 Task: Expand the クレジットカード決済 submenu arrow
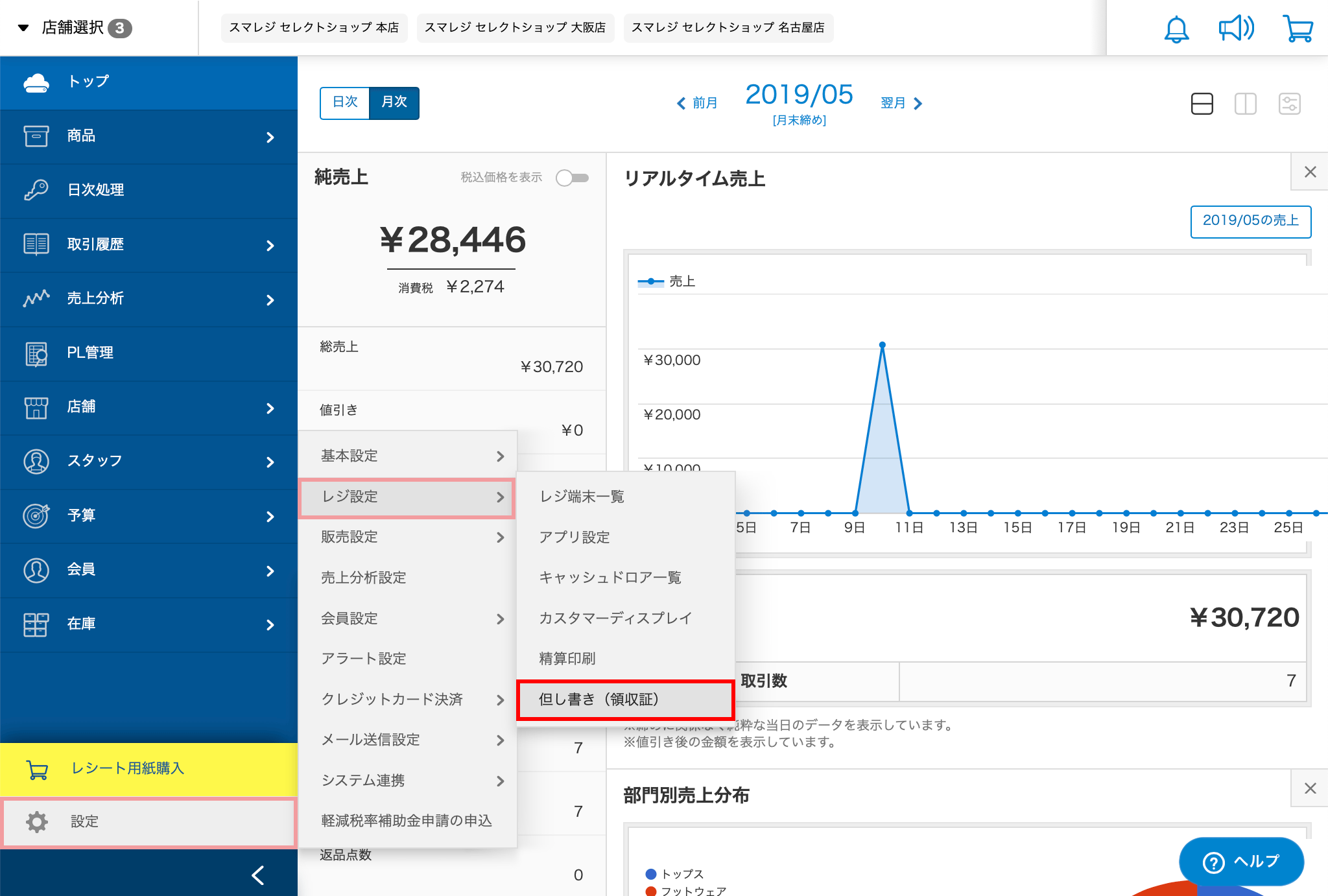point(500,700)
